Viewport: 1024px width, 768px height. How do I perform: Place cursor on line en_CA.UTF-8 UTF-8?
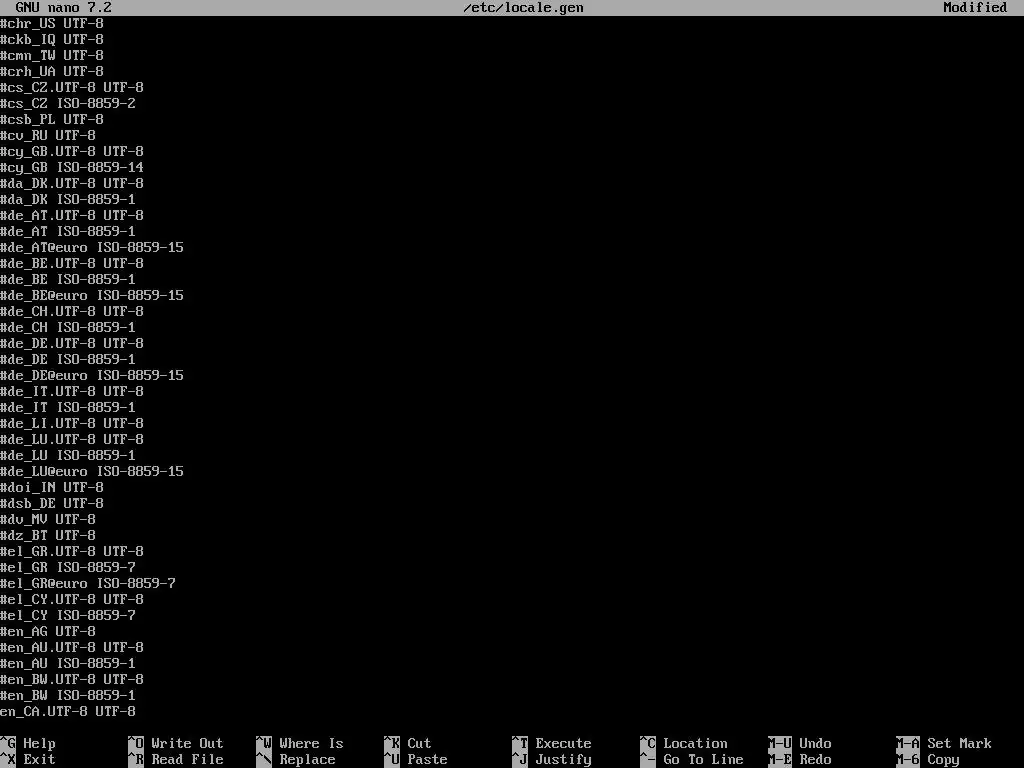(68, 711)
